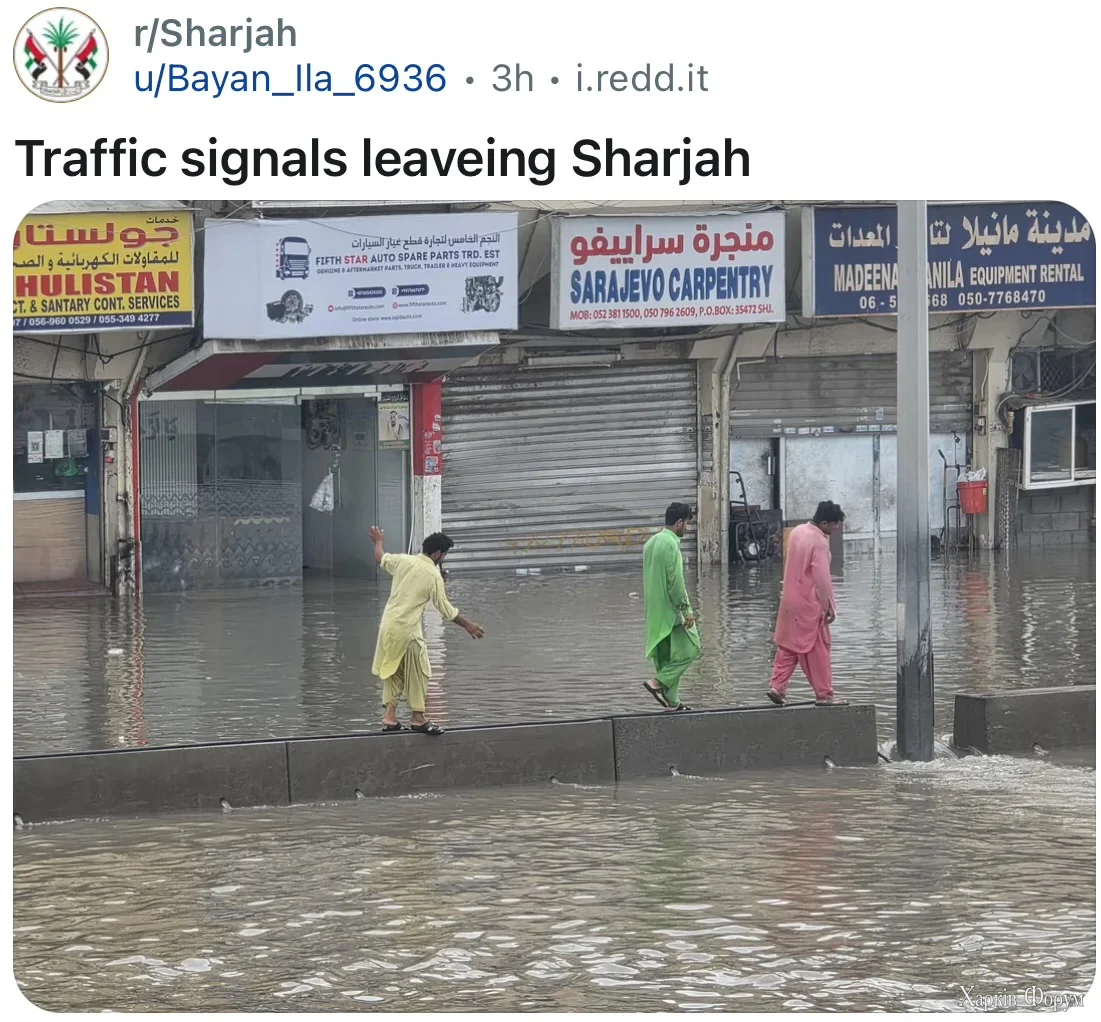Click the Sarajevo Carpentry sign in photo

(668, 270)
